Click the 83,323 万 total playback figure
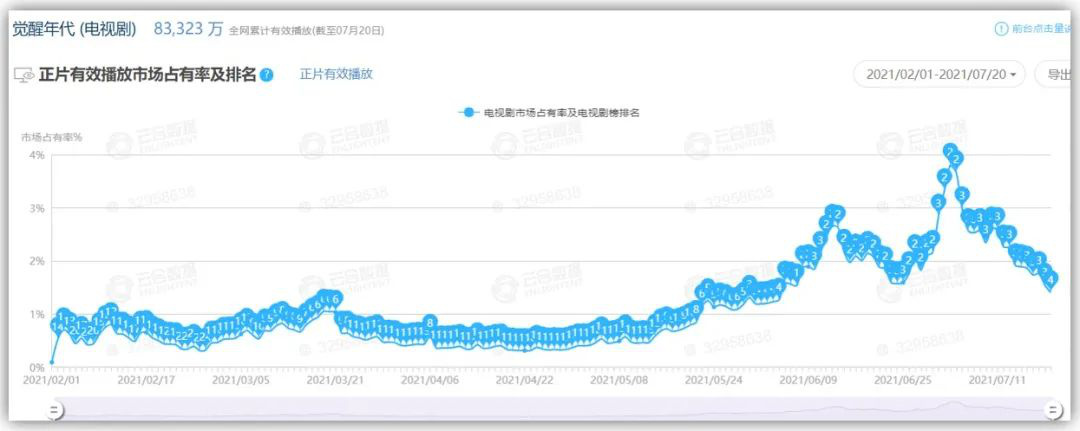 tap(188, 29)
